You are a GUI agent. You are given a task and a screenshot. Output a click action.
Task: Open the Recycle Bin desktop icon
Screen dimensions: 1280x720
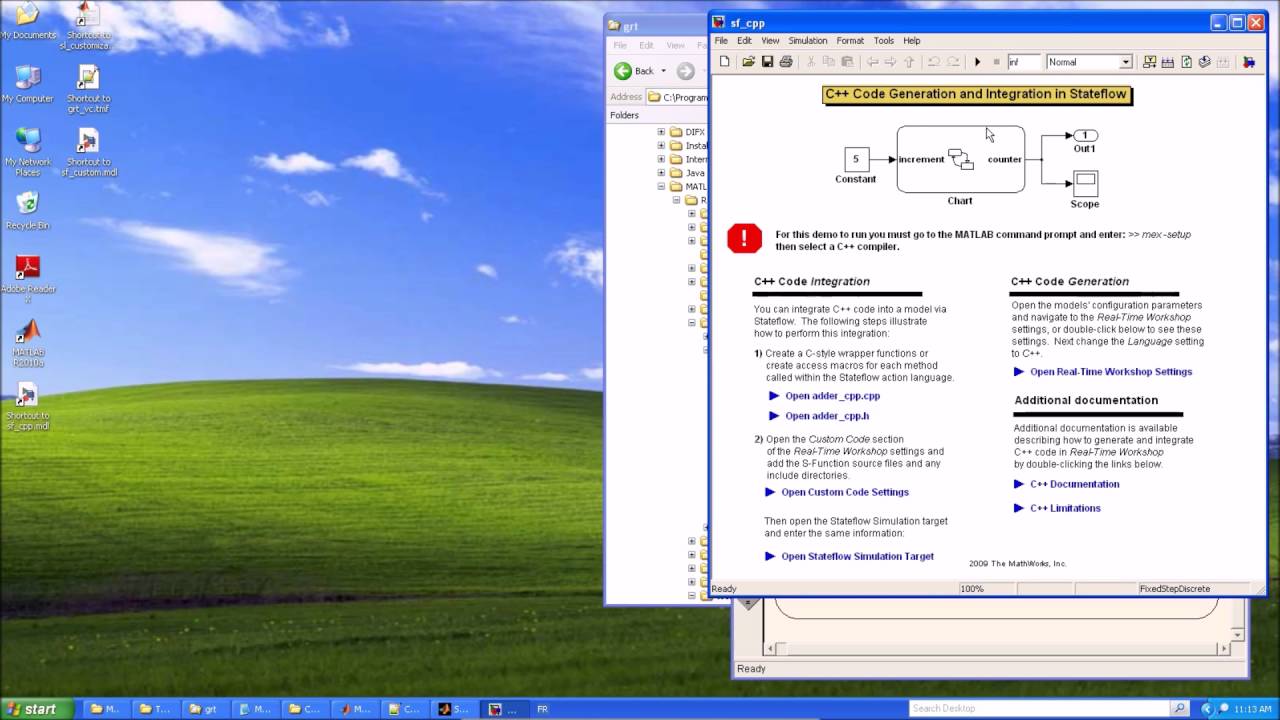[28, 210]
